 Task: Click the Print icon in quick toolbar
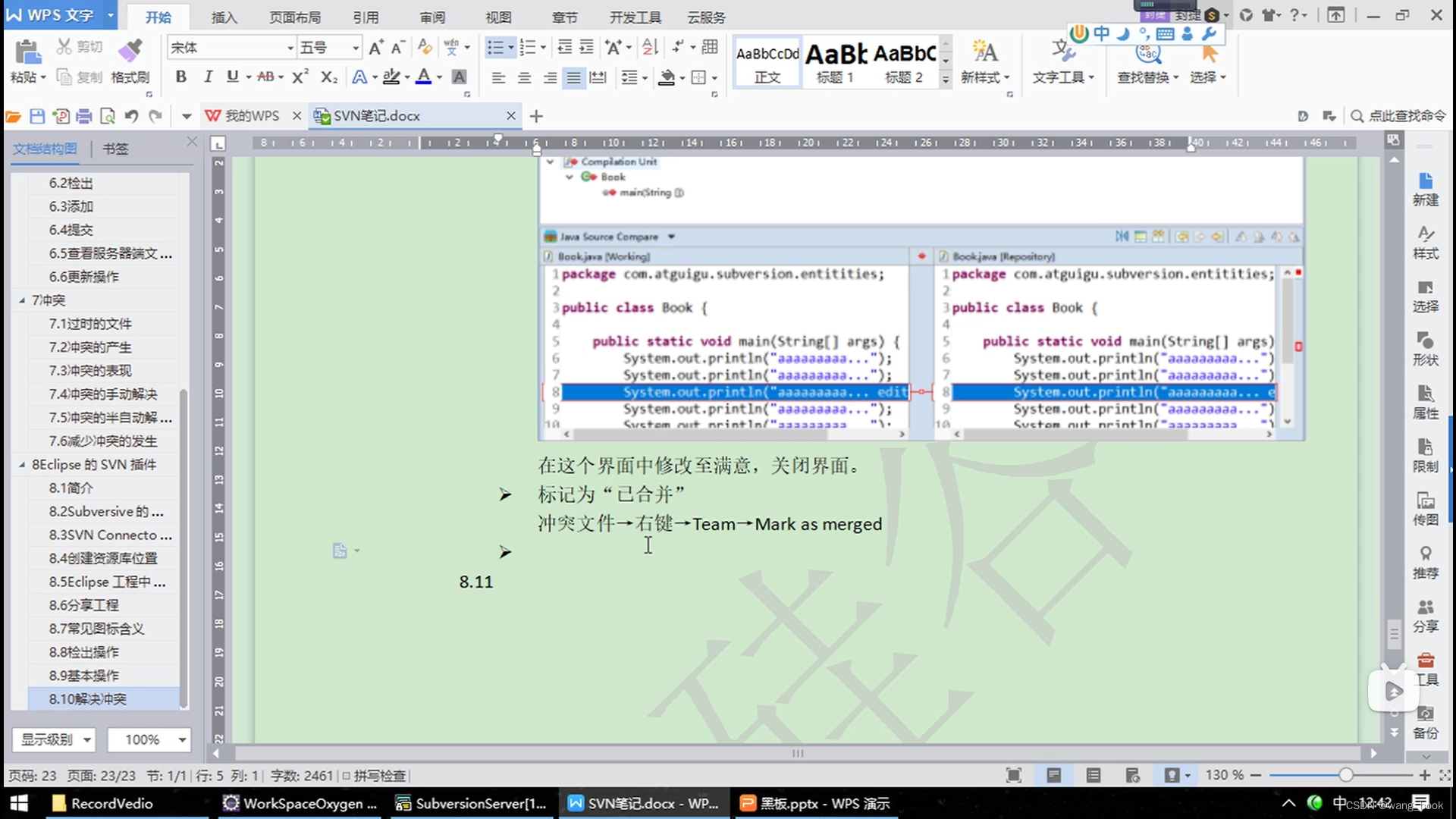pyautogui.click(x=83, y=116)
